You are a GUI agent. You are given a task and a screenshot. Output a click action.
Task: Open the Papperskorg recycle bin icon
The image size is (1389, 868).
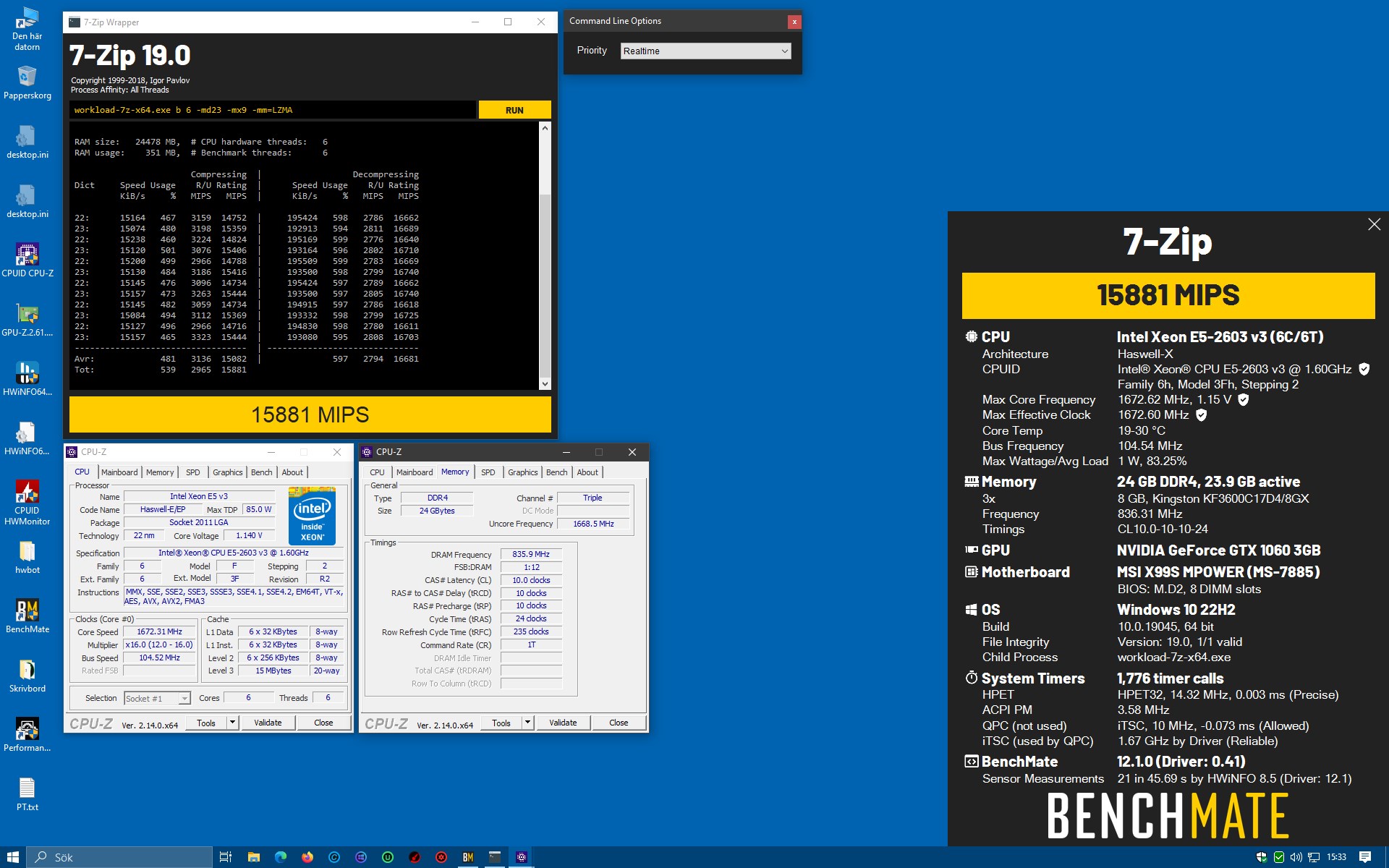click(27, 83)
